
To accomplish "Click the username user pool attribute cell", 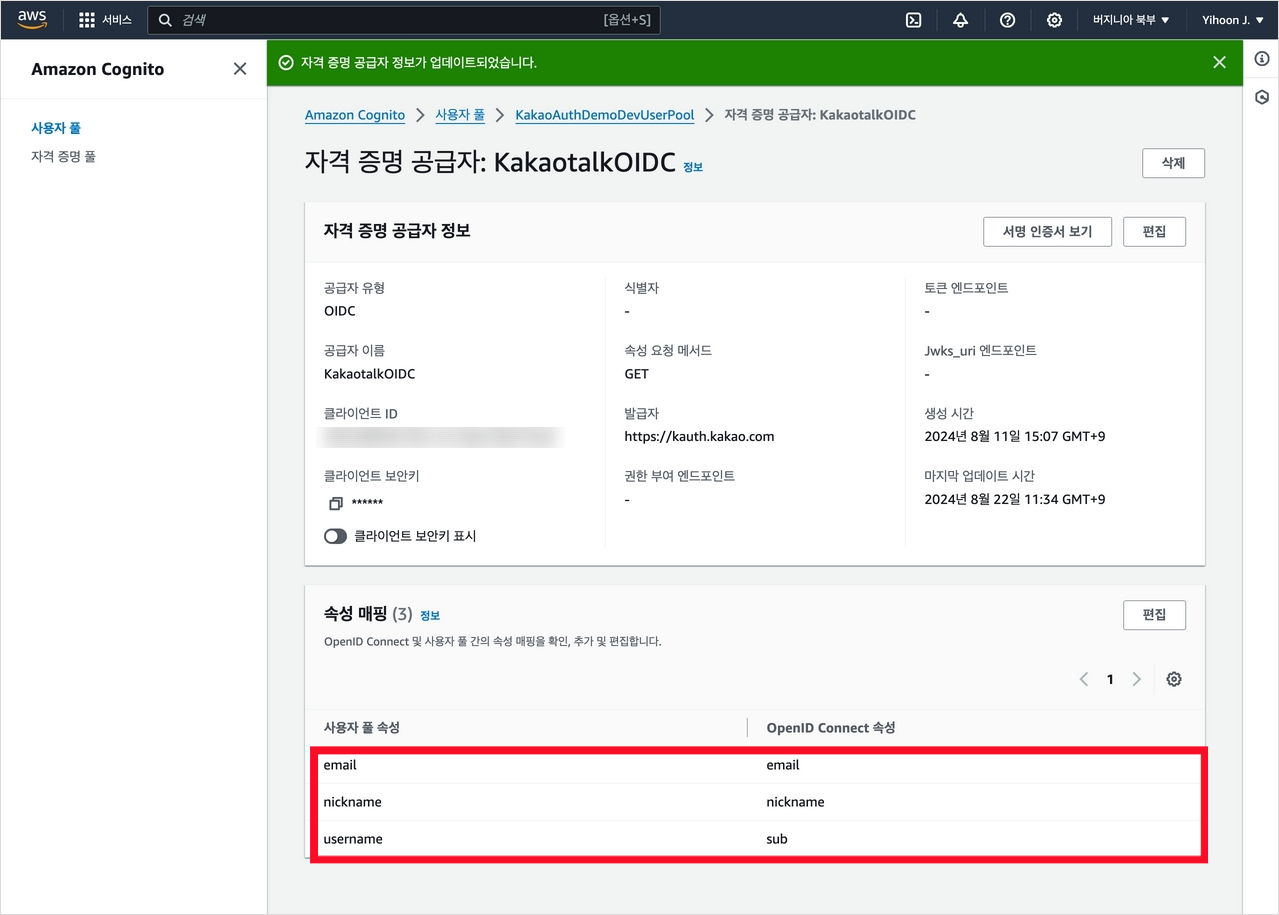I will [x=353, y=839].
